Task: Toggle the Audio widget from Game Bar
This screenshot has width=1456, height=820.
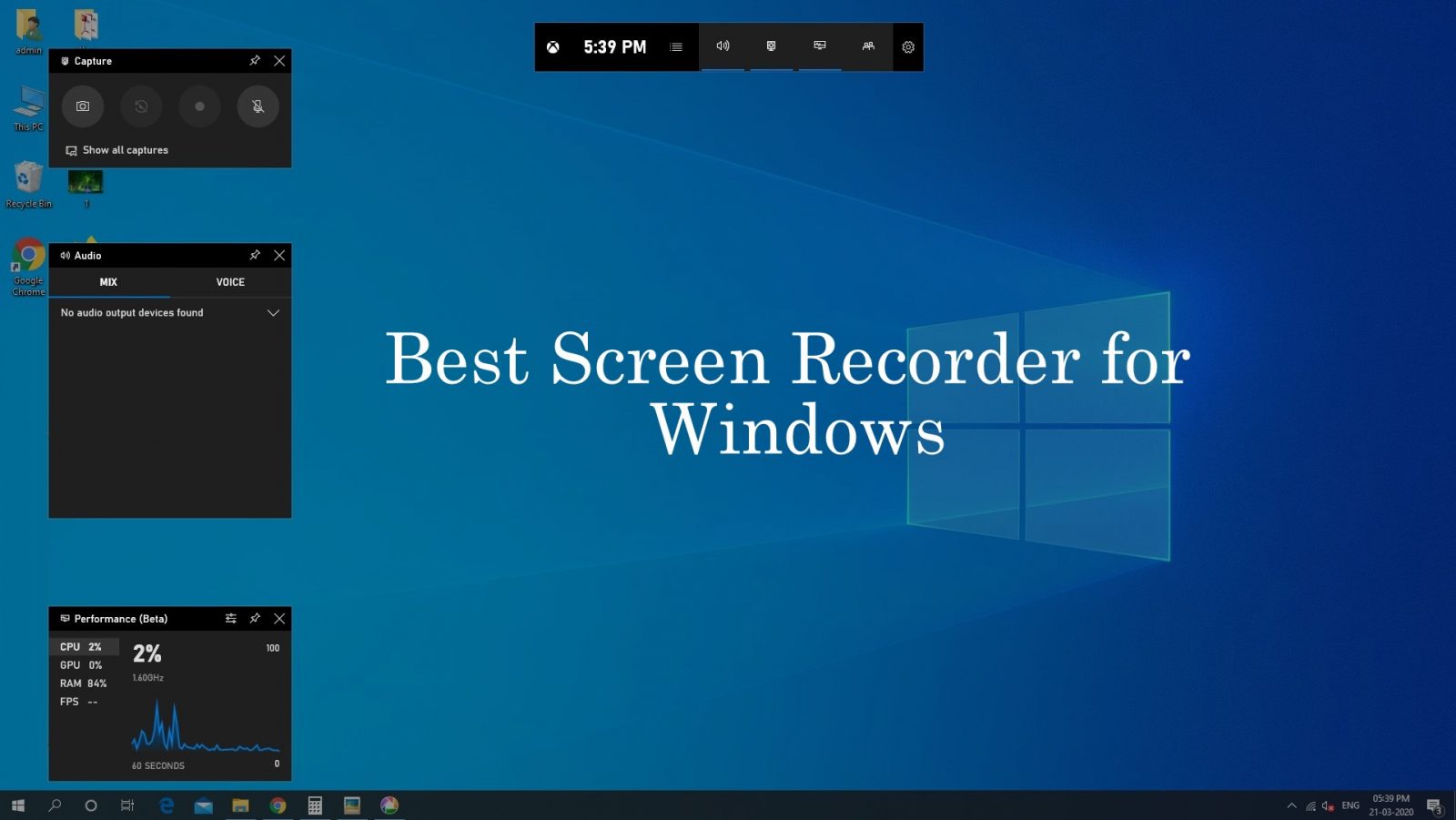Action: [x=723, y=46]
